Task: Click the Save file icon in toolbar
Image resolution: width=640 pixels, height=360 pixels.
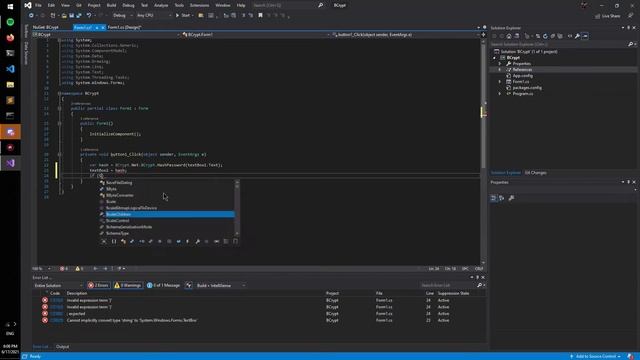Action: [71, 16]
